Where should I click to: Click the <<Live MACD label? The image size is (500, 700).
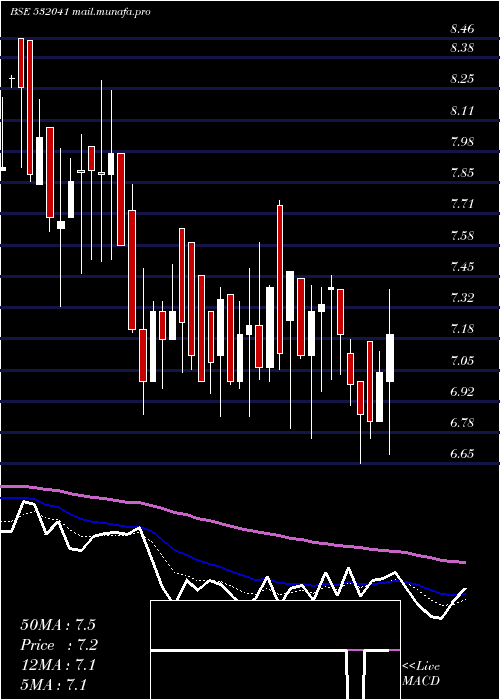(421, 673)
